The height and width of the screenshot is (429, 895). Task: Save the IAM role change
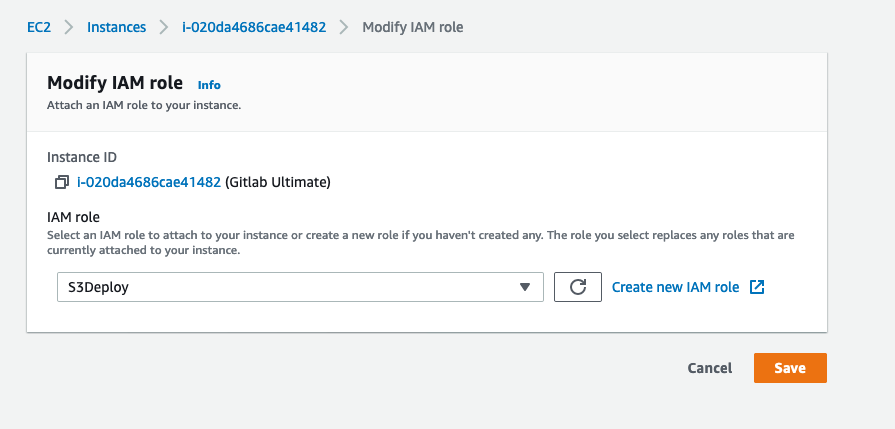(790, 368)
